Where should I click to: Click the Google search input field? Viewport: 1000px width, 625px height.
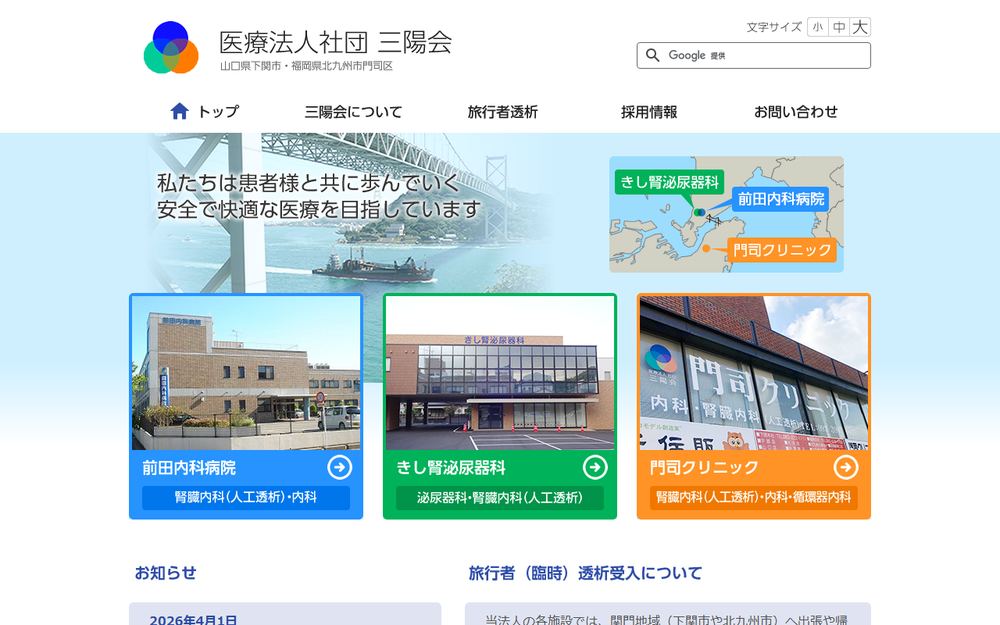point(753,55)
